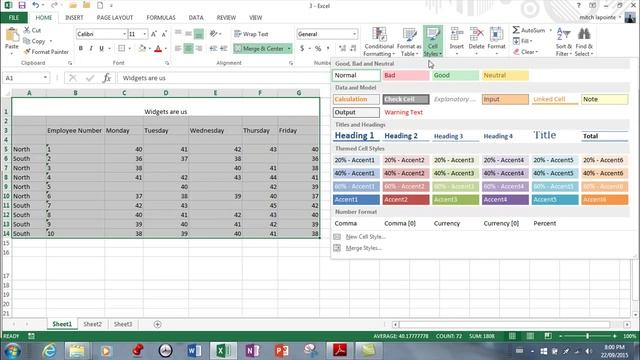The height and width of the screenshot is (360, 640).
Task: Toggle Merge & Center
Action: click(x=259, y=49)
